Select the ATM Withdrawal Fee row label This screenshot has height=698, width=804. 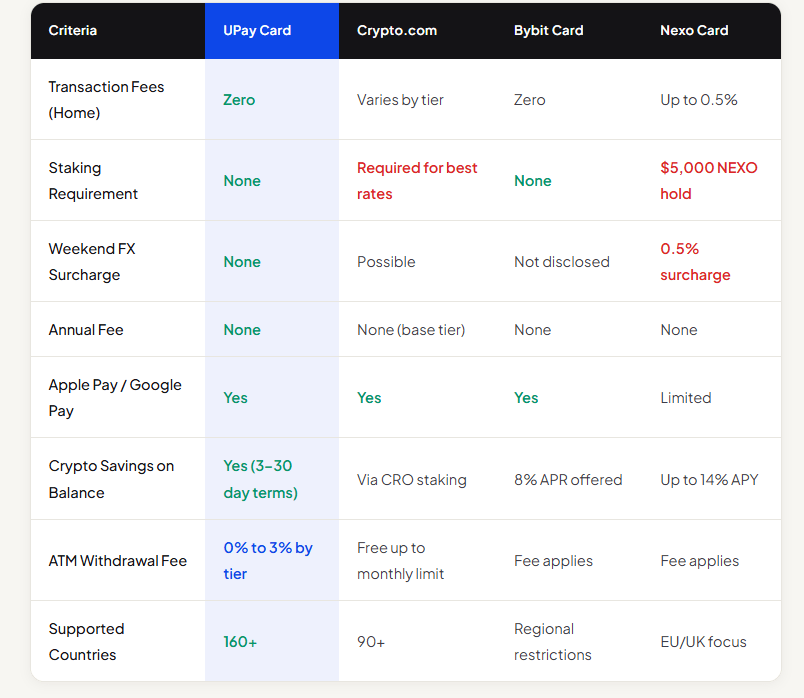coord(118,560)
